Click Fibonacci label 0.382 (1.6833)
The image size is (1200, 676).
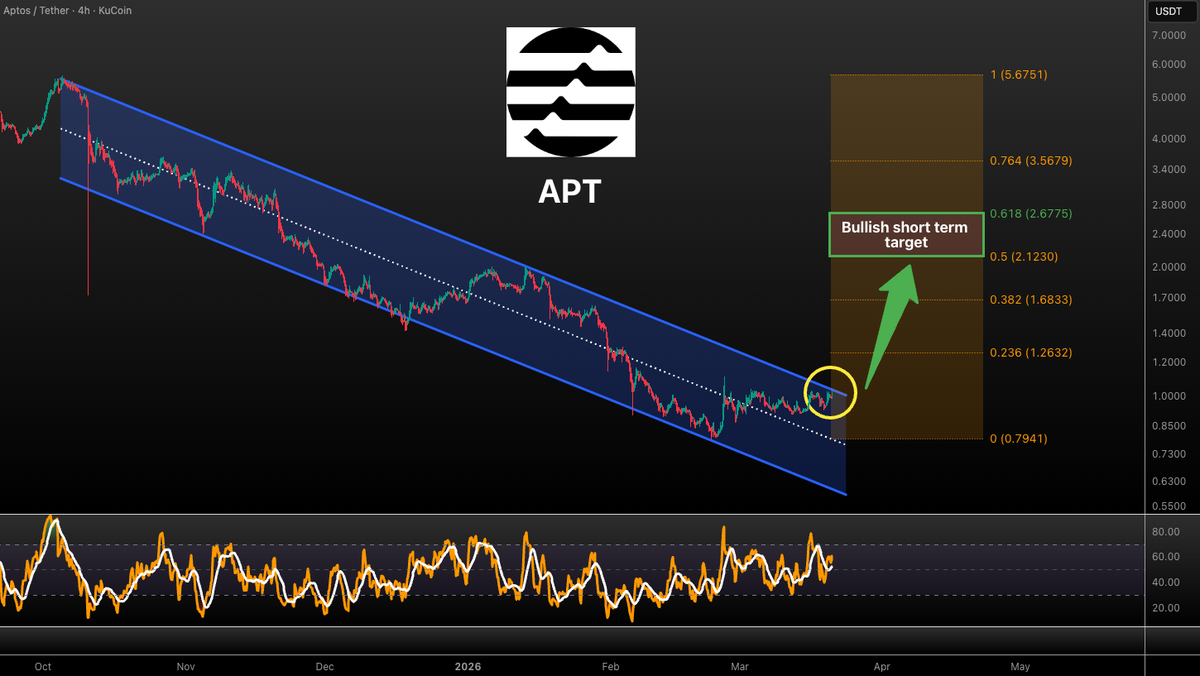point(1031,300)
